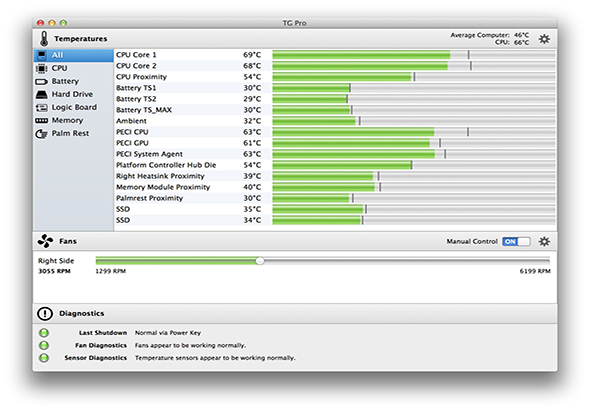This screenshot has height=411, width=590.
Task: Click the 6199 RPM maximum speed label
Action: (535, 271)
